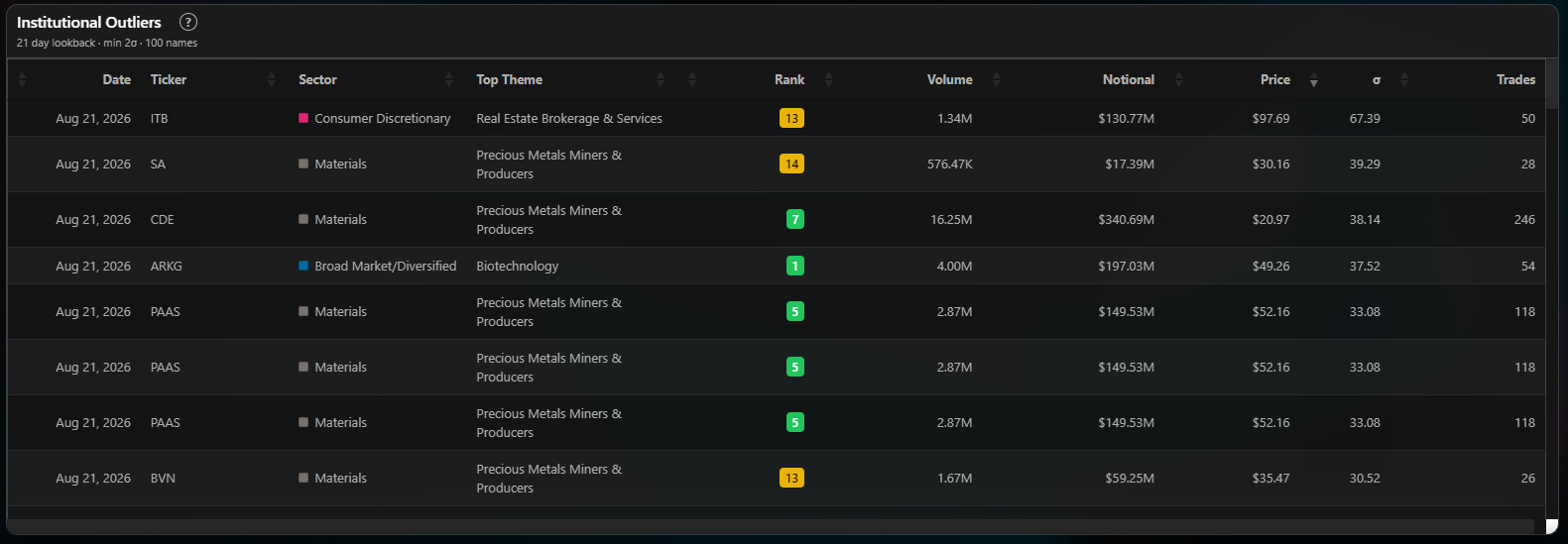Screen dimensions: 1568x544
Task: Click the $20.97 price cell
Action: pyautogui.click(x=1270, y=219)
